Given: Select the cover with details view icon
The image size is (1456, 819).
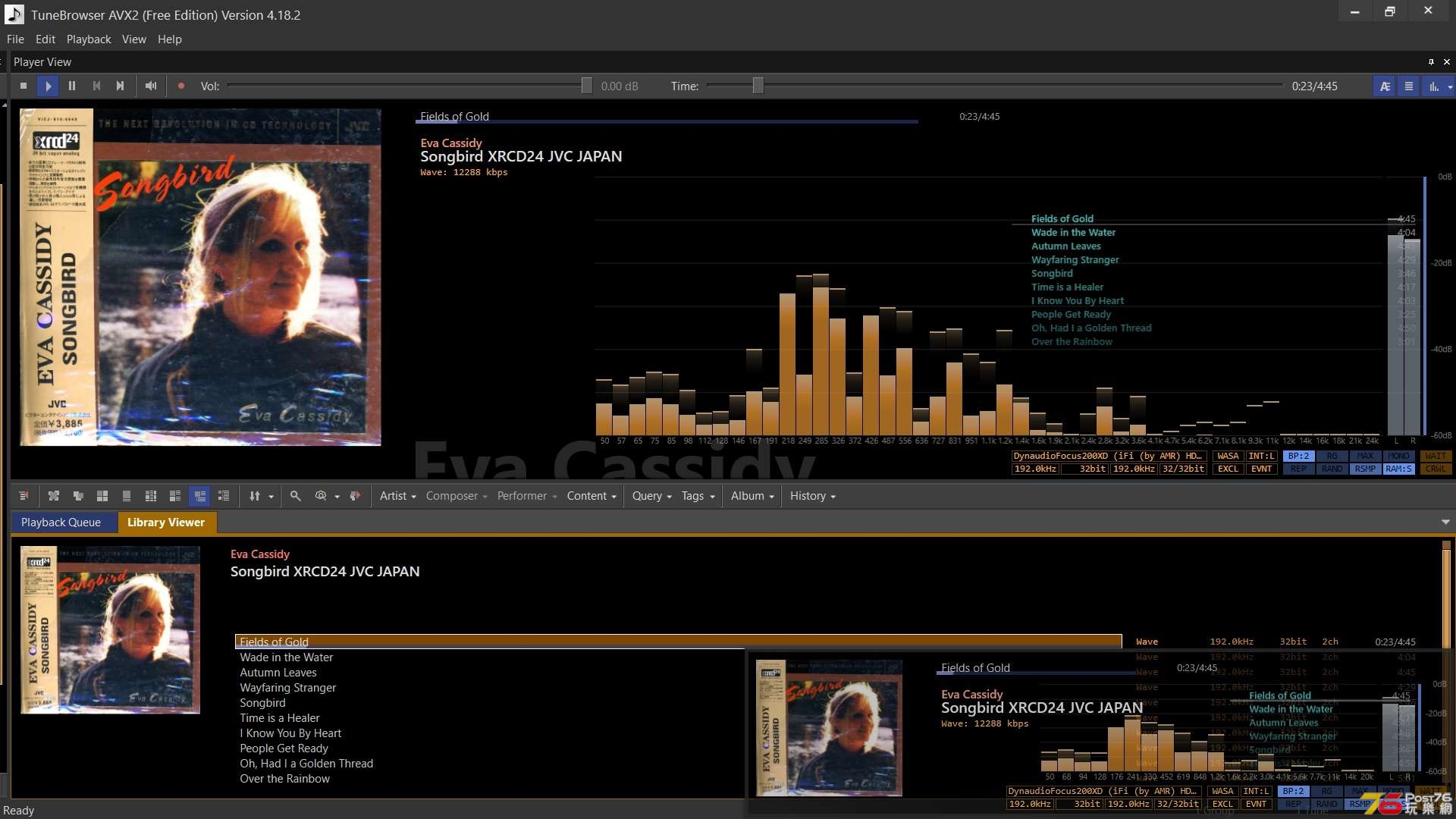Looking at the screenshot, I should click(175, 496).
